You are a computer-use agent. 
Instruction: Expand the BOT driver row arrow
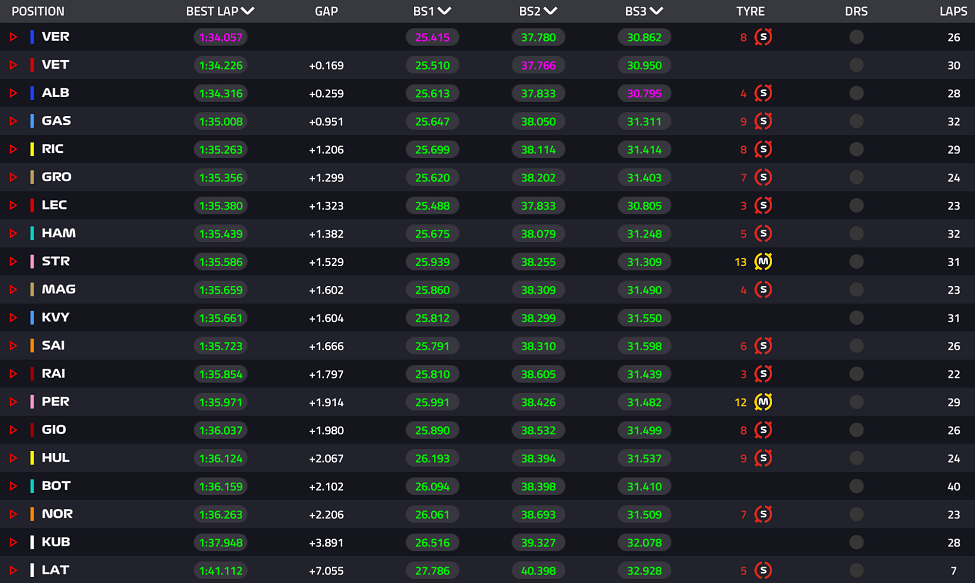click(13, 486)
